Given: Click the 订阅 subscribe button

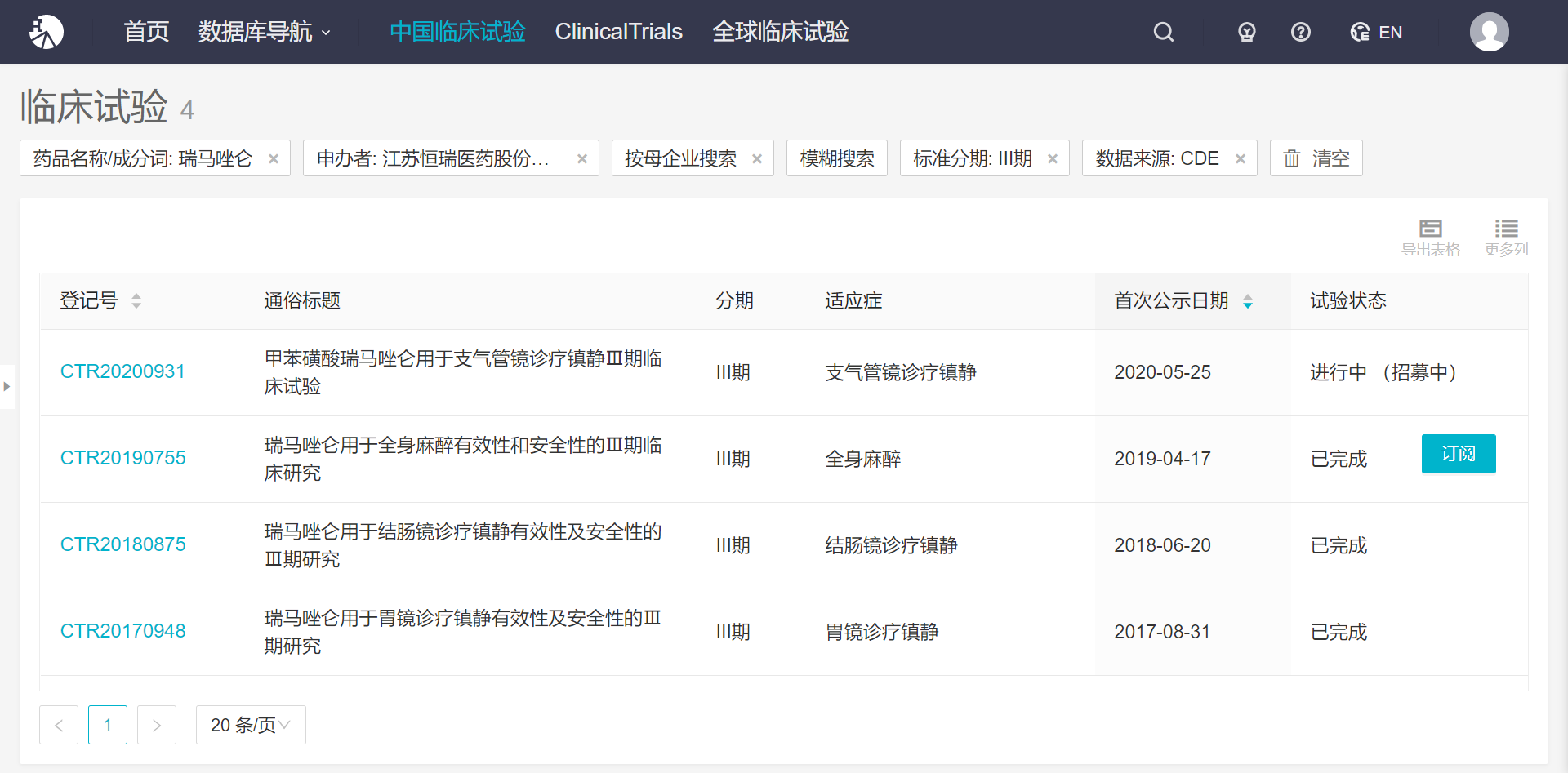Looking at the screenshot, I should [1459, 454].
